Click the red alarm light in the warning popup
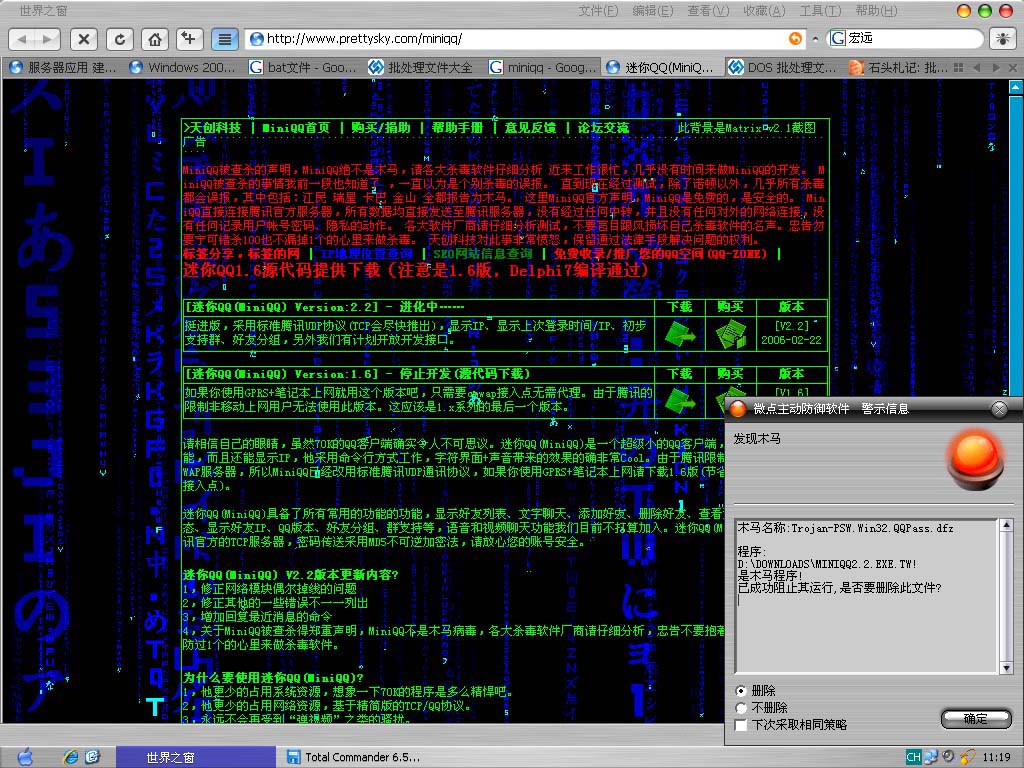This screenshot has width=1024, height=768. click(977, 458)
